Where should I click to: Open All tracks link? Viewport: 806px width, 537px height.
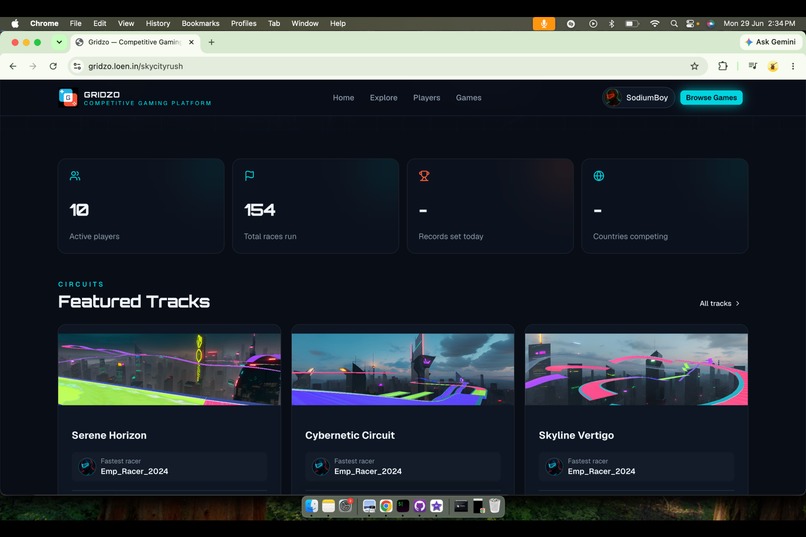(719, 304)
